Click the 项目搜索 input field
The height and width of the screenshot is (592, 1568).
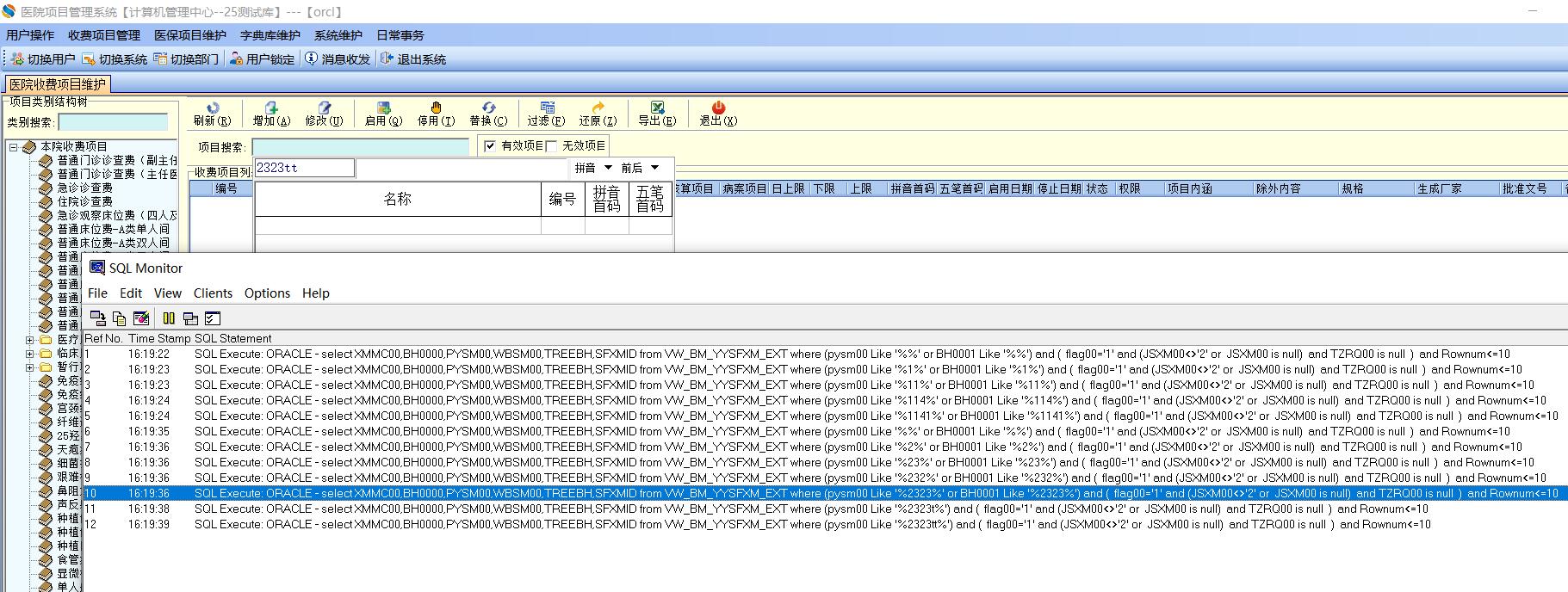[x=360, y=147]
